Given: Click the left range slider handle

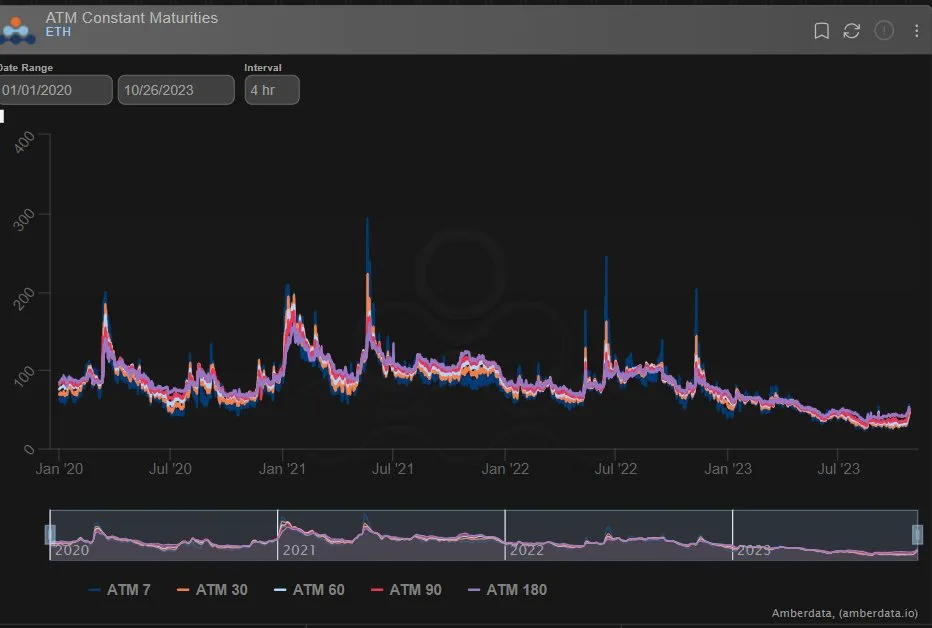Looking at the screenshot, I should coord(51,535).
